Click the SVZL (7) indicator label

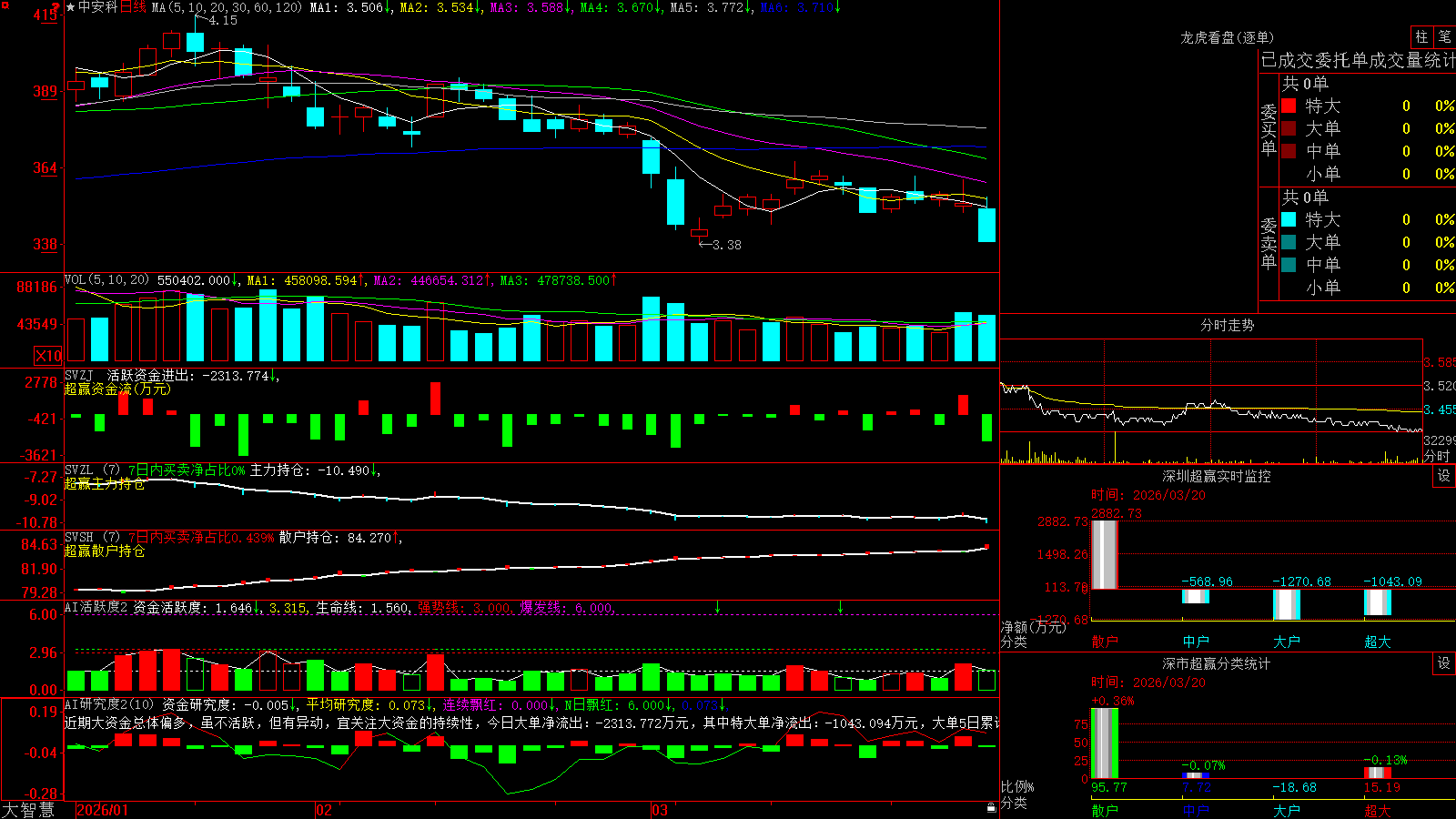pyautogui.click(x=92, y=470)
